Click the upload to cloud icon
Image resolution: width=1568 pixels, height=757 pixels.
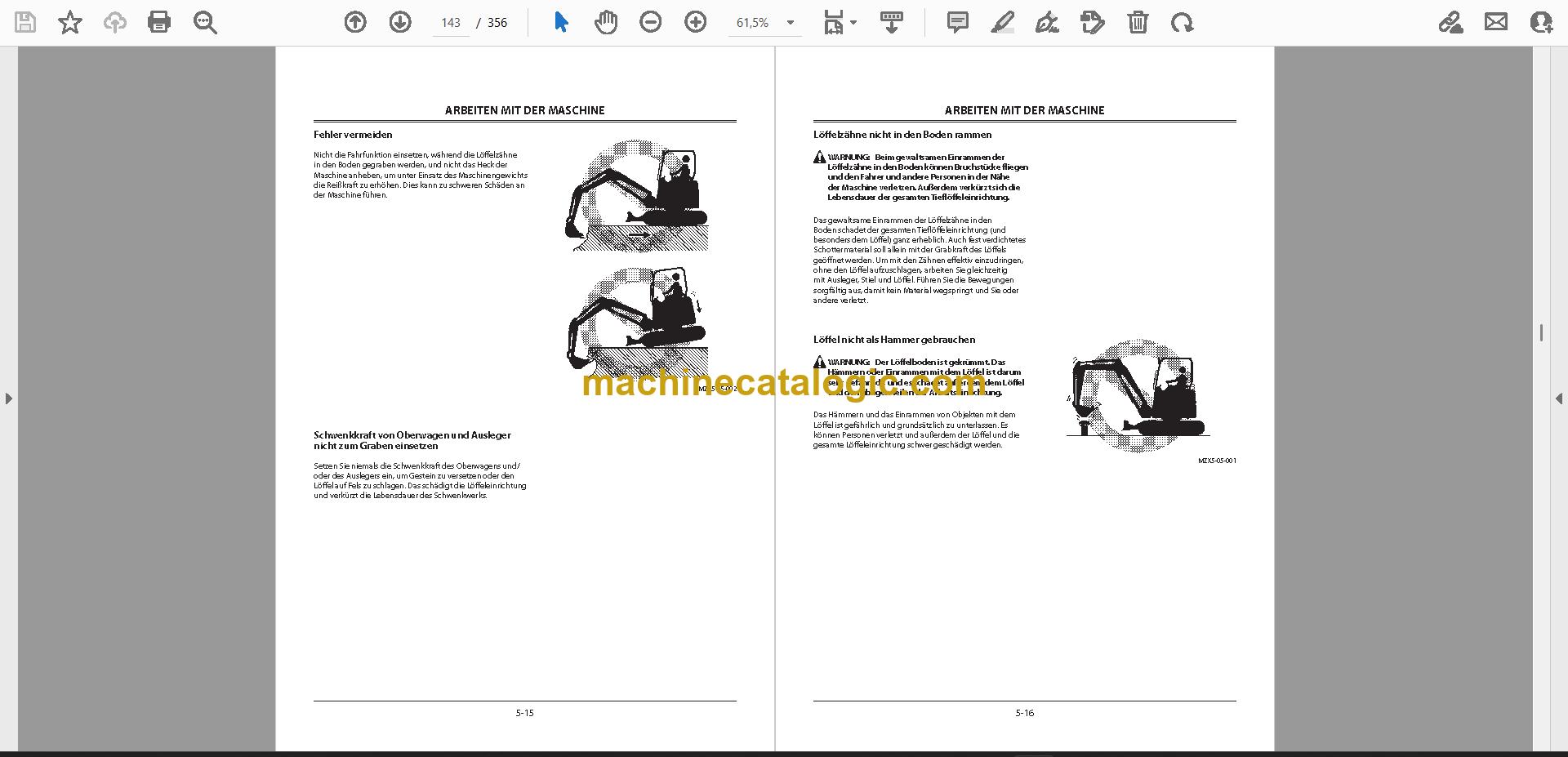point(115,22)
